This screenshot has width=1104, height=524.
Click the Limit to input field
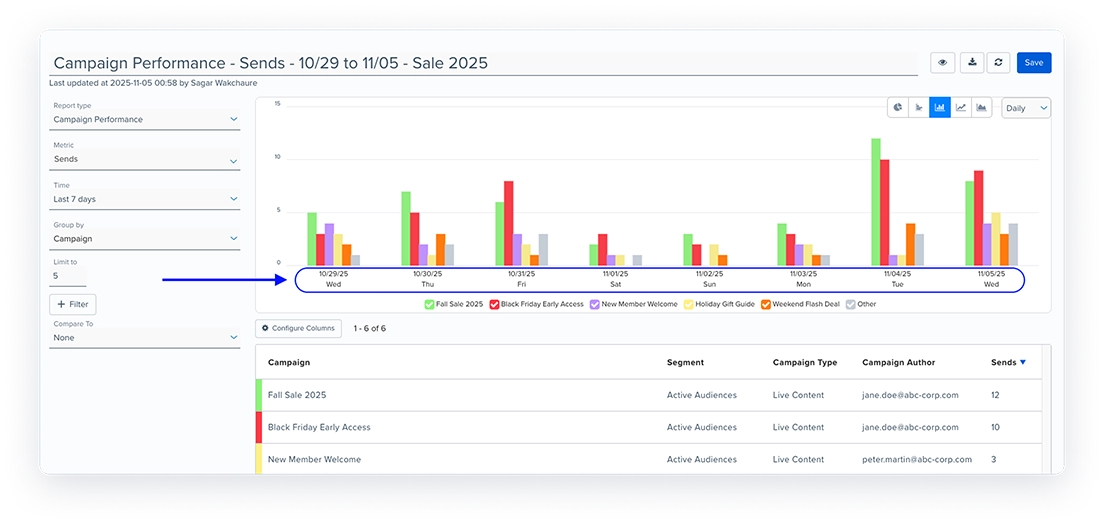point(68,276)
